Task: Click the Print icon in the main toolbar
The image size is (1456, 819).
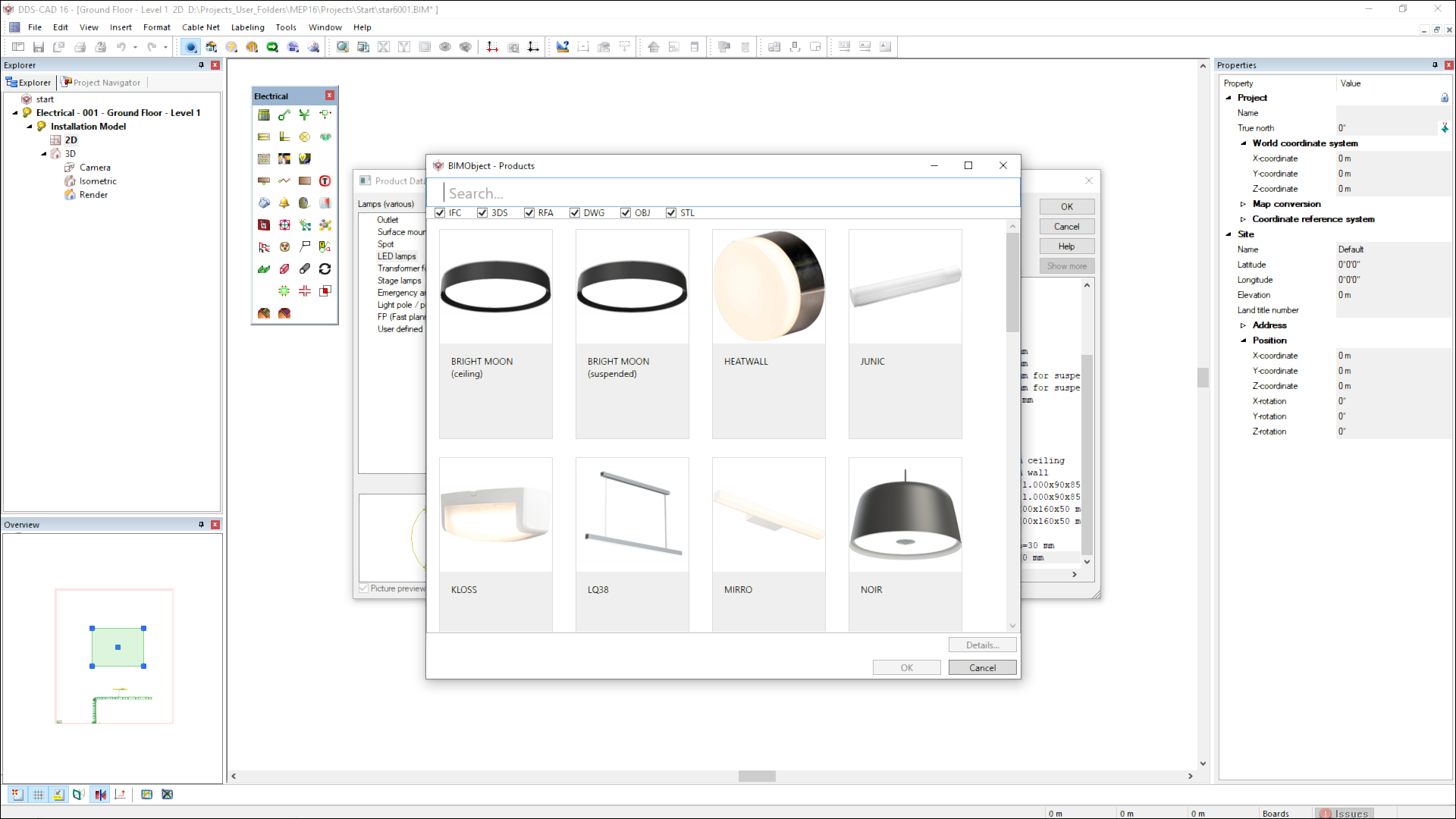Action: [x=80, y=47]
